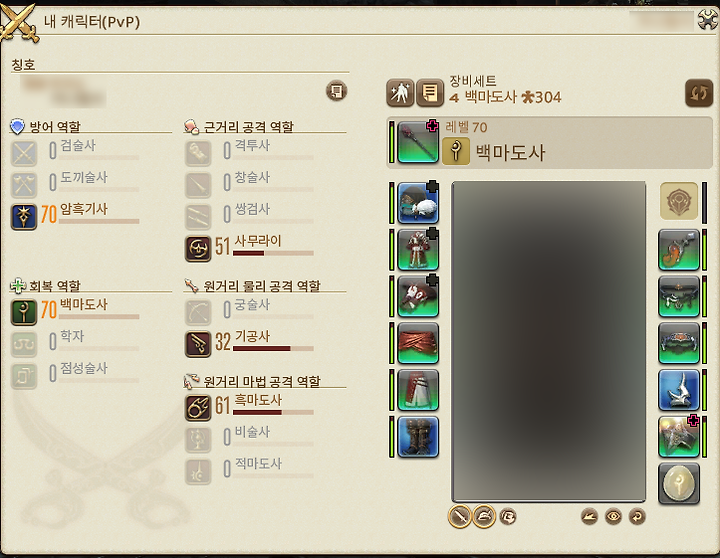The width and height of the screenshot is (720, 558).
Task: Click the Samurai (사무라이) job icon
Action: pos(198,249)
